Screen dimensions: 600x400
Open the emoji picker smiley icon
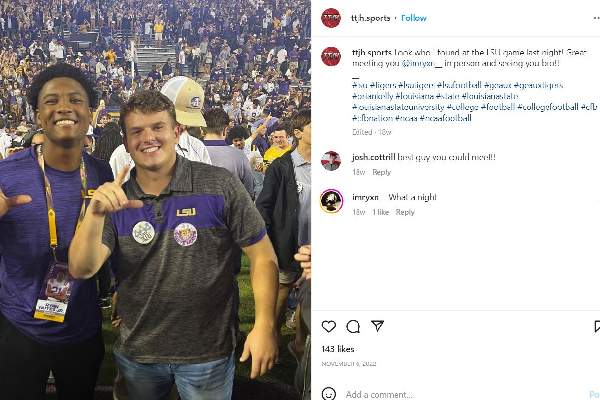(x=329, y=394)
